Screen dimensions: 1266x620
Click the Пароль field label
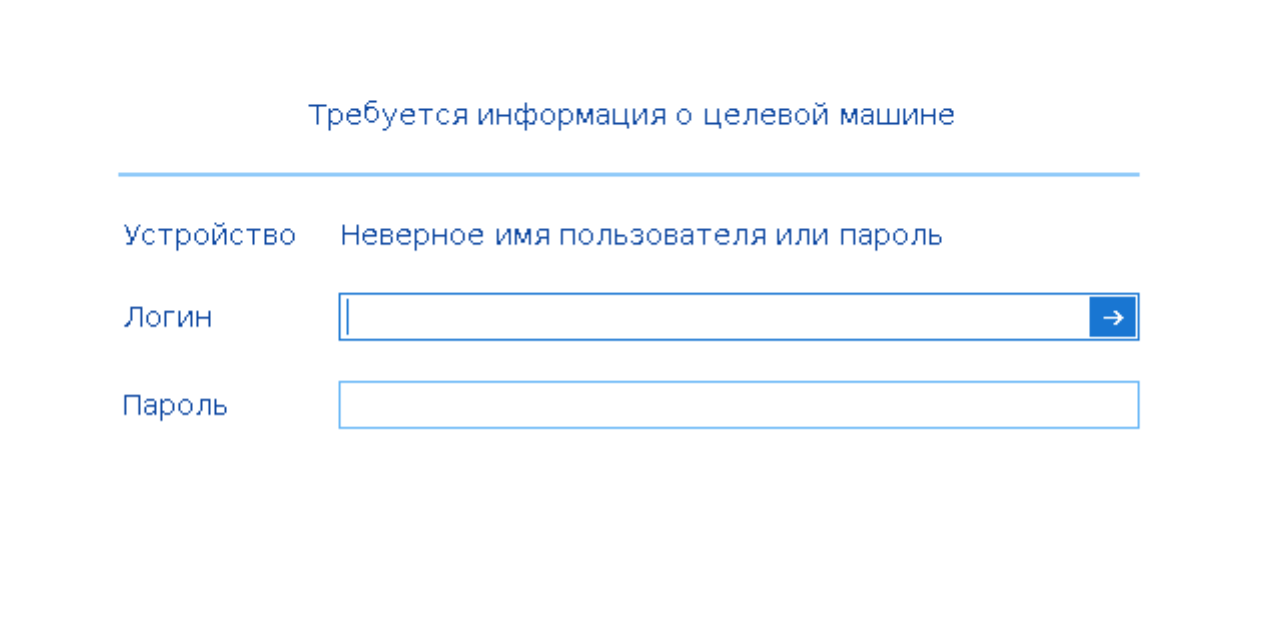[174, 405]
